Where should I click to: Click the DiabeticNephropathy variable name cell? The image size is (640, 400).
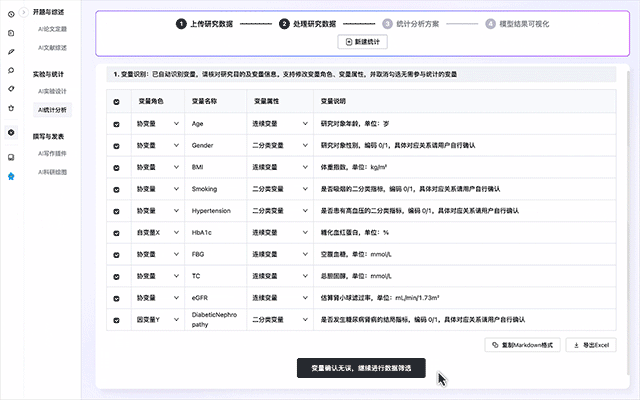click(x=215, y=320)
